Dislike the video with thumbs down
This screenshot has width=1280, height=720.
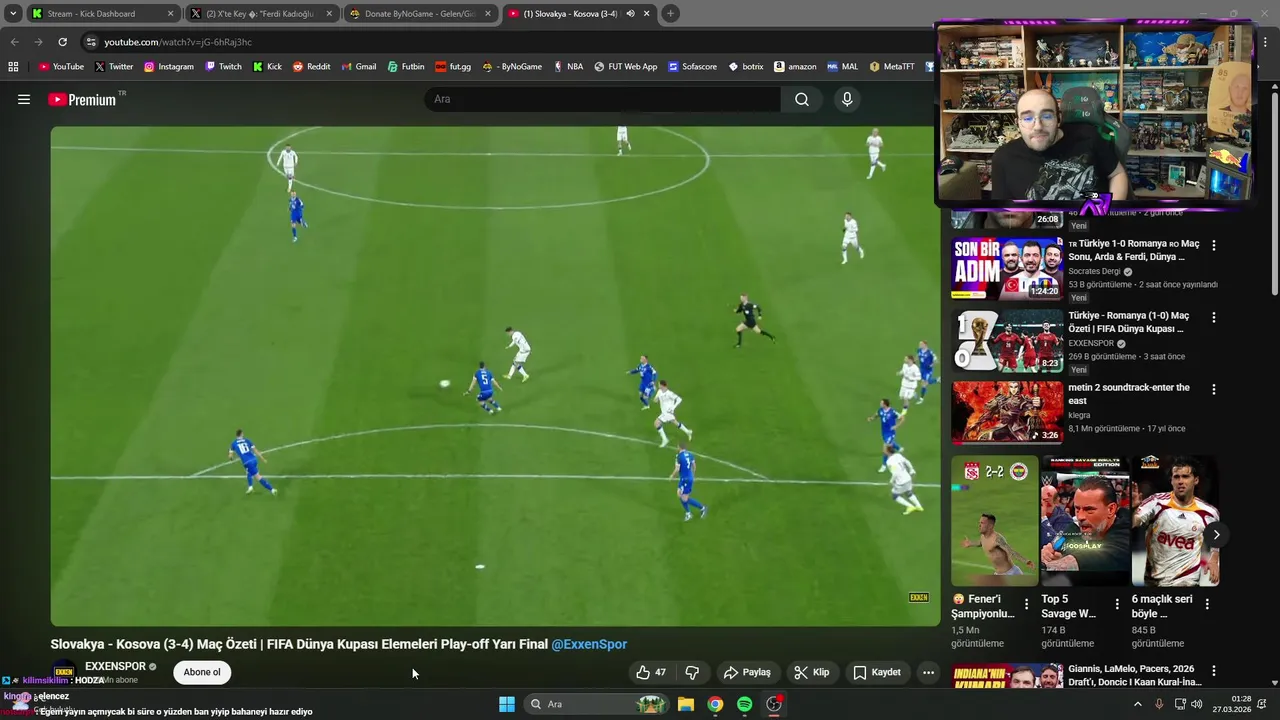692,672
